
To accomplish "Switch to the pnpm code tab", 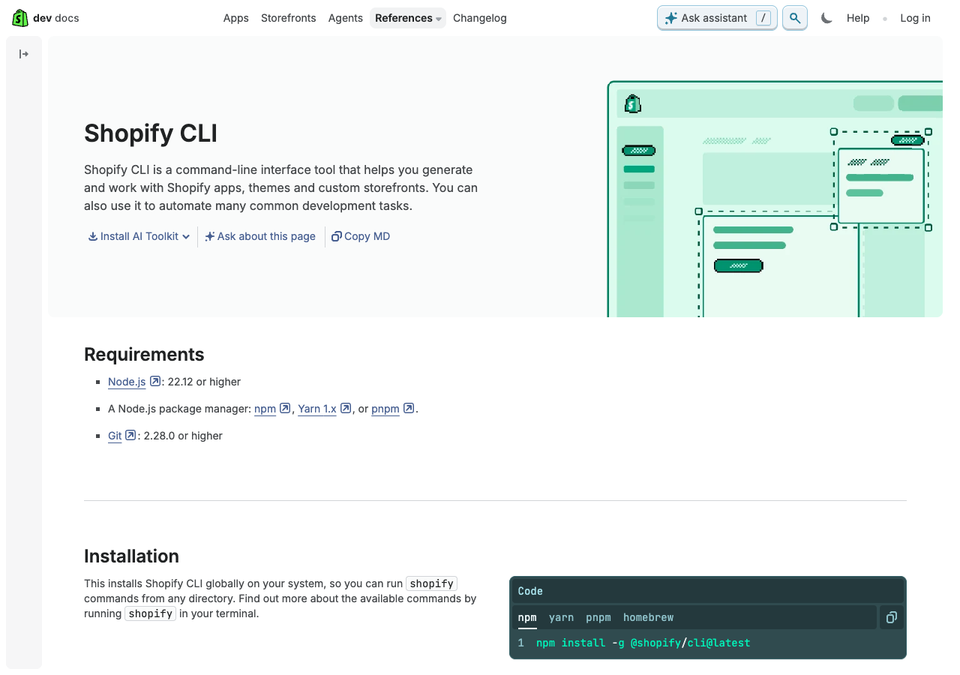I will tap(598, 617).
